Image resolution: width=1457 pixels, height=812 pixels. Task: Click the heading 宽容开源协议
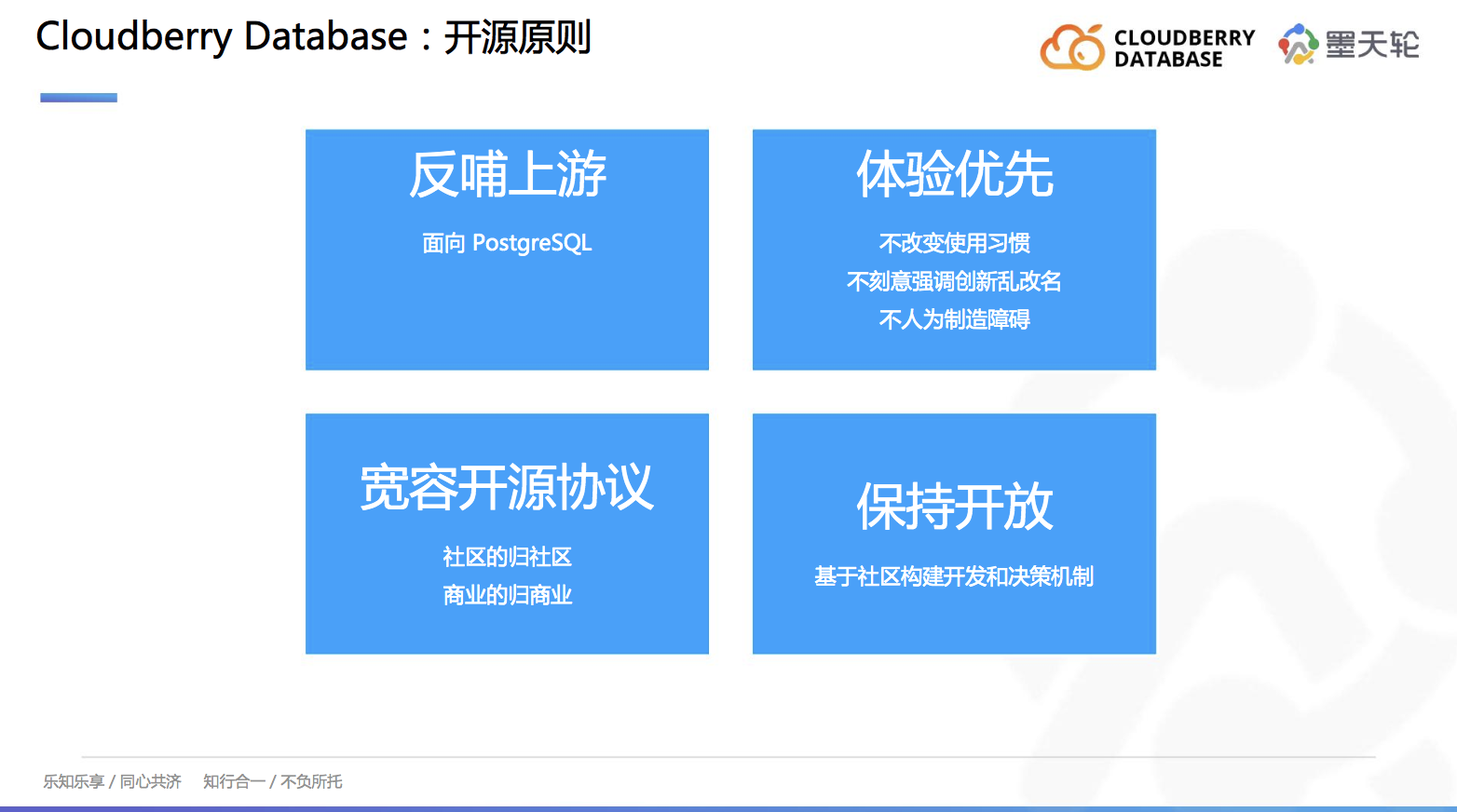(x=508, y=487)
